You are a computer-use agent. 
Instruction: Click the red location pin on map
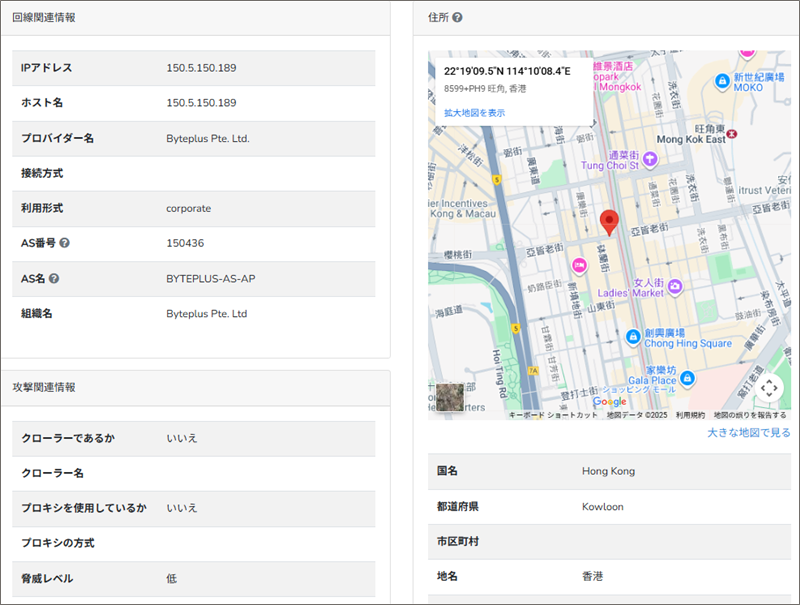tap(609, 222)
